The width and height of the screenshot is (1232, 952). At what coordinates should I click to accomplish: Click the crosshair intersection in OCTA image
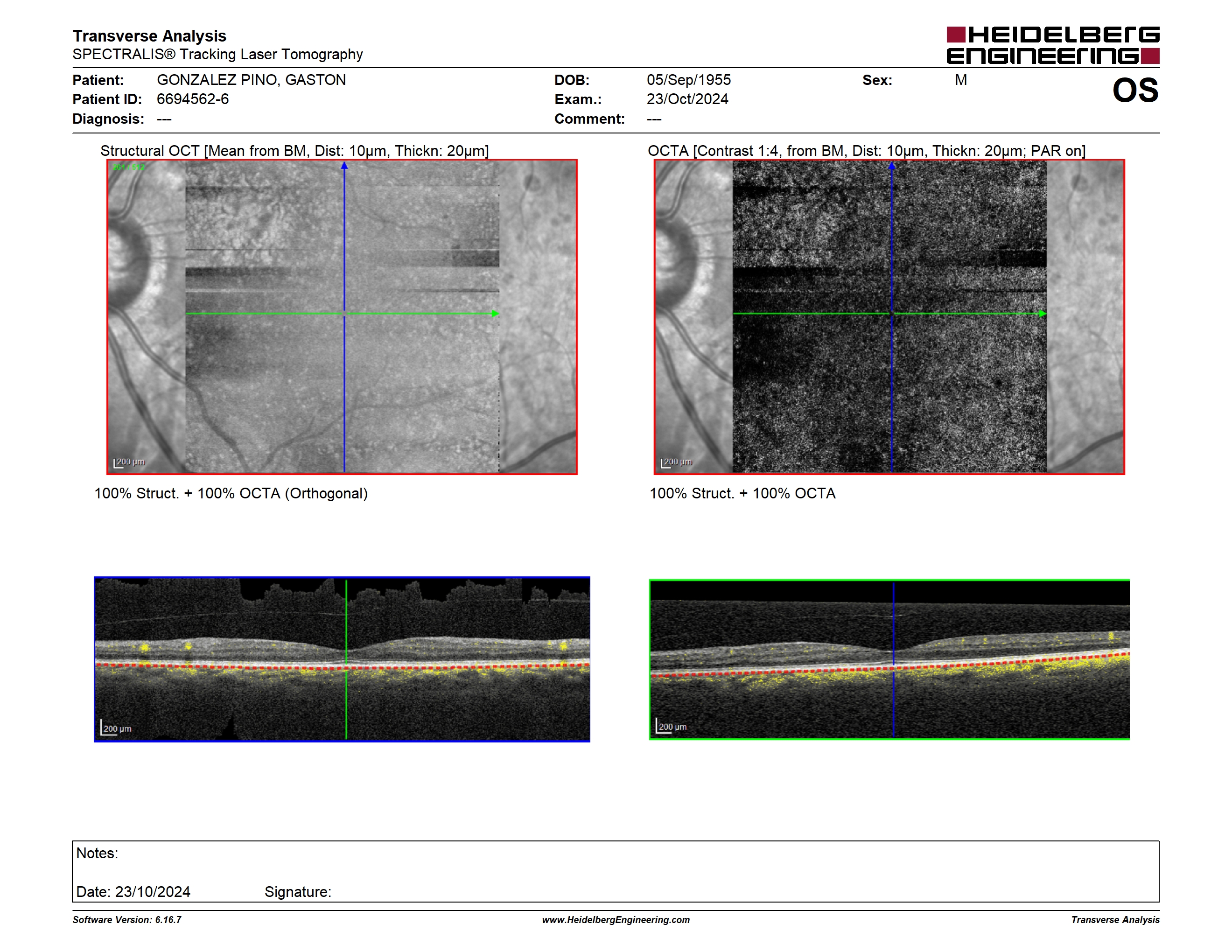tap(892, 314)
